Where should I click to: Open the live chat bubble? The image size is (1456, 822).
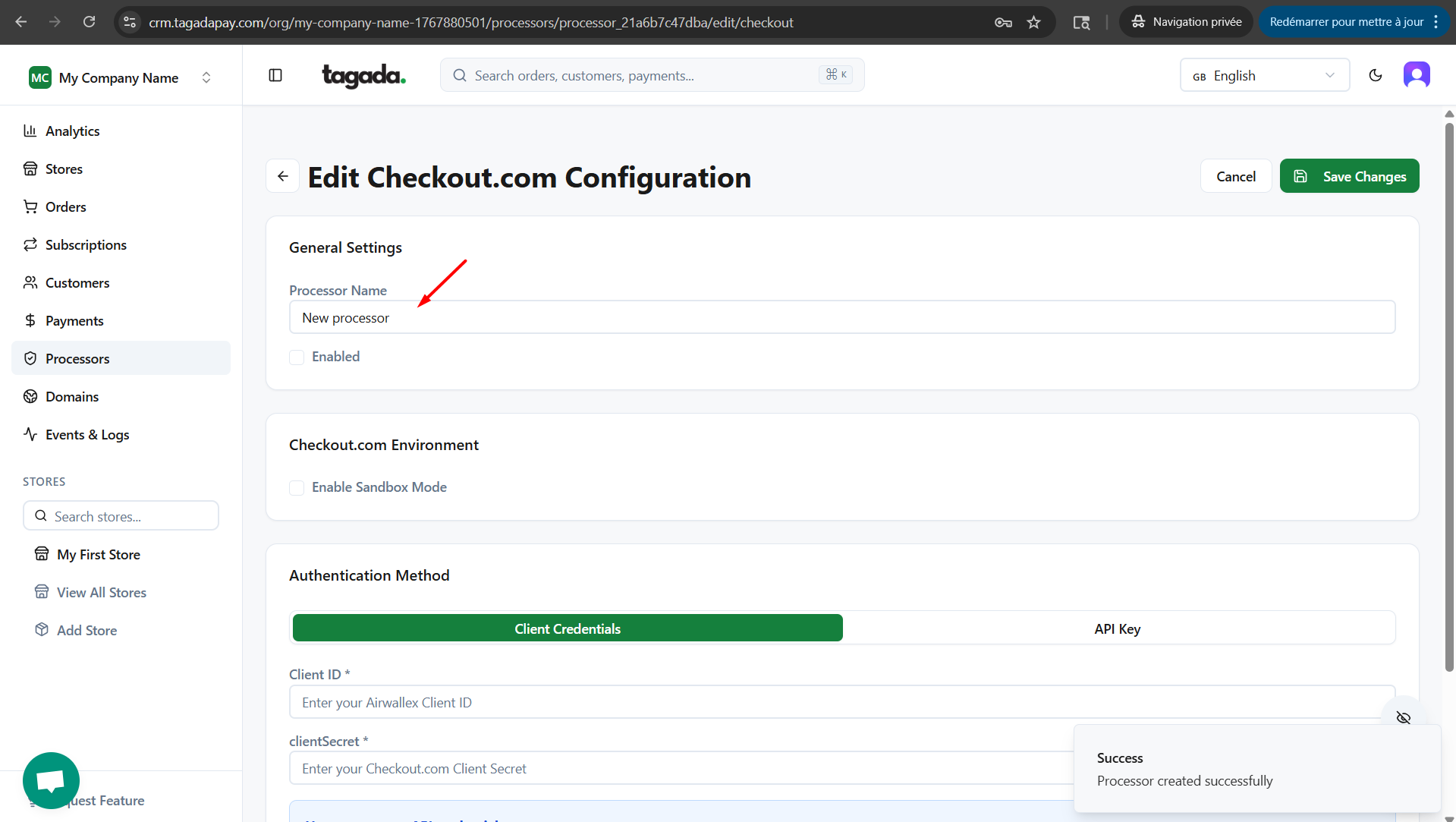(x=51, y=779)
